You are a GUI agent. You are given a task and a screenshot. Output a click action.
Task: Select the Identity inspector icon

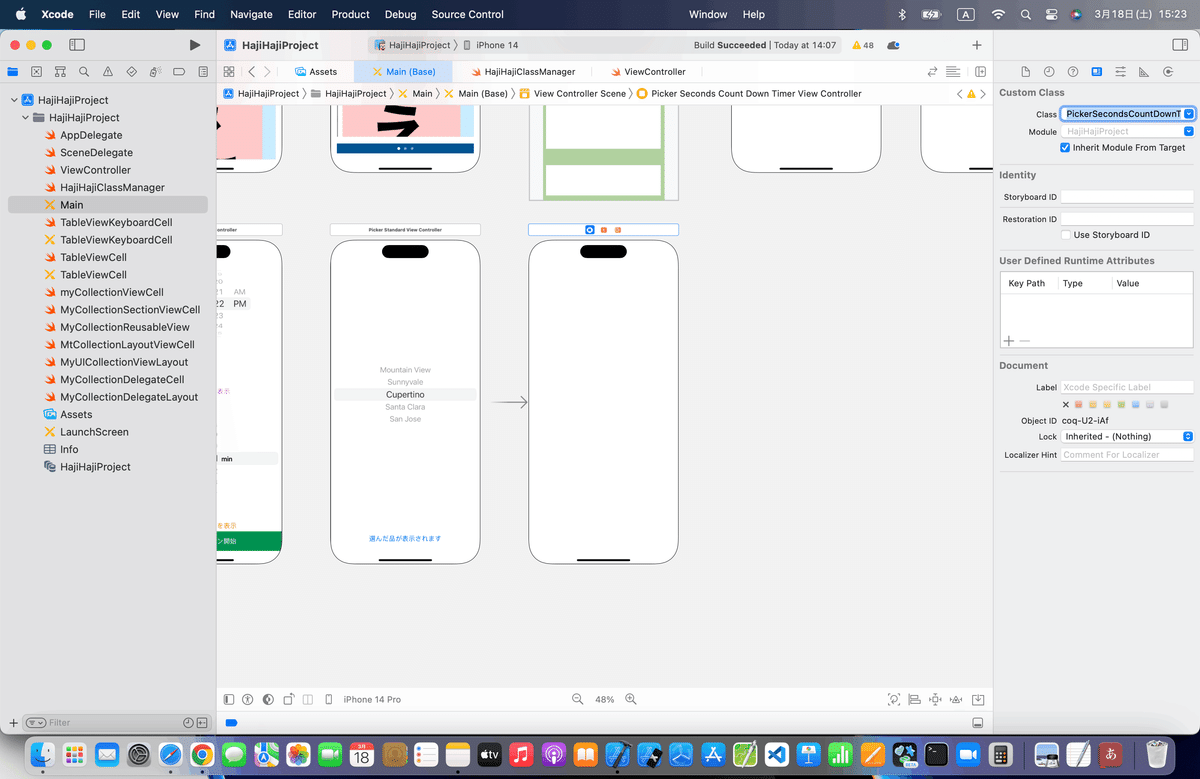pyautogui.click(x=1097, y=72)
